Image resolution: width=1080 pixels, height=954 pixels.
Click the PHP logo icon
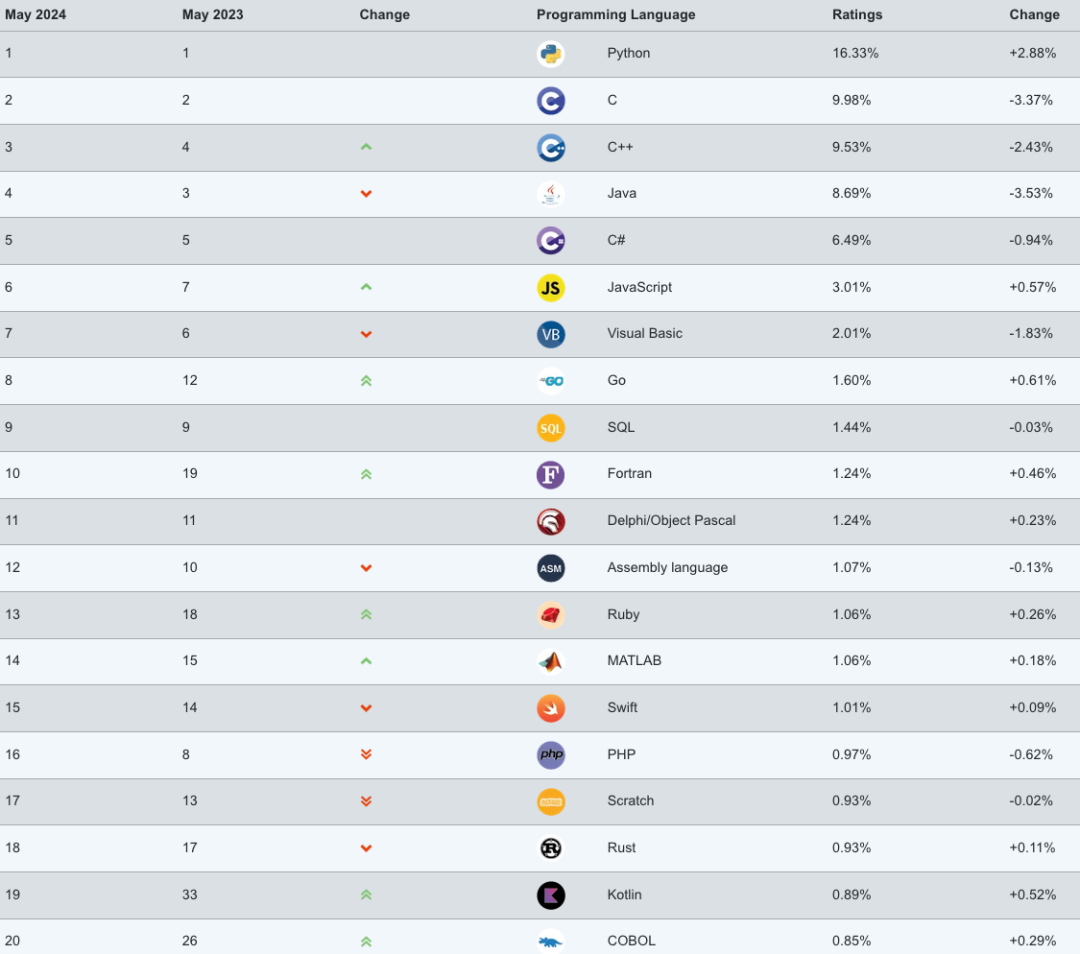tap(550, 755)
